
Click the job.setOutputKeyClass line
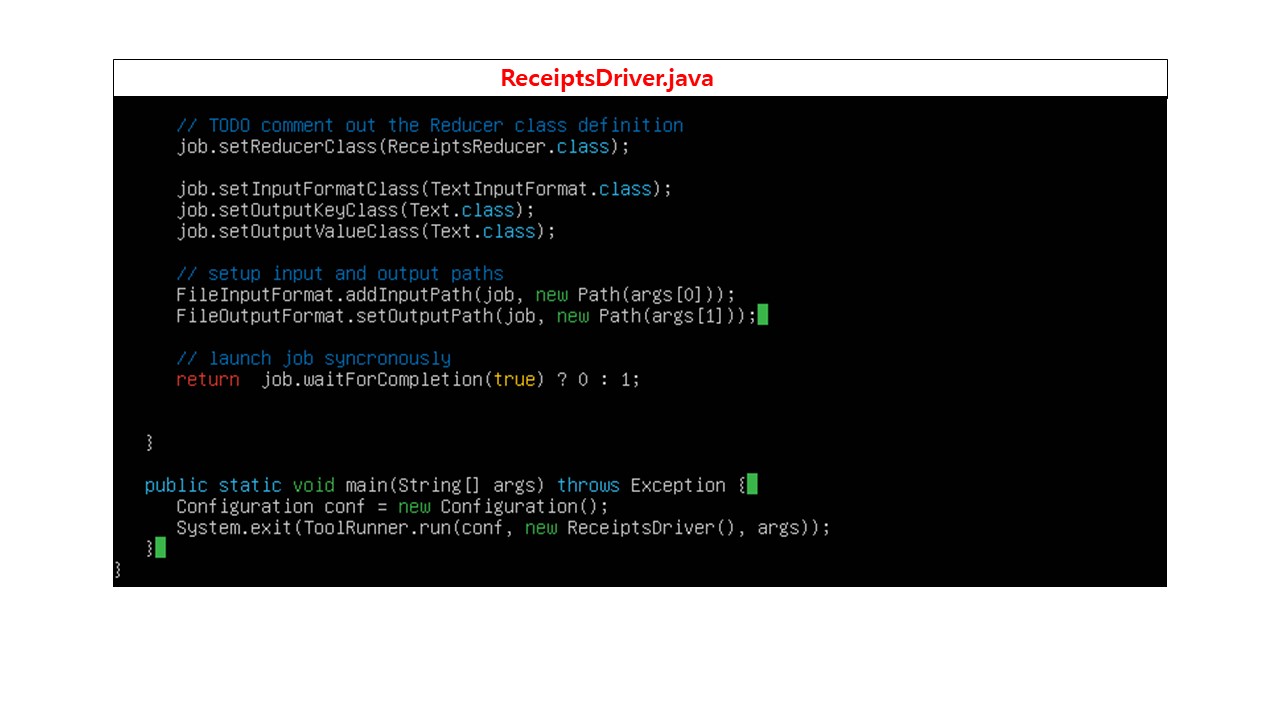[356, 210]
